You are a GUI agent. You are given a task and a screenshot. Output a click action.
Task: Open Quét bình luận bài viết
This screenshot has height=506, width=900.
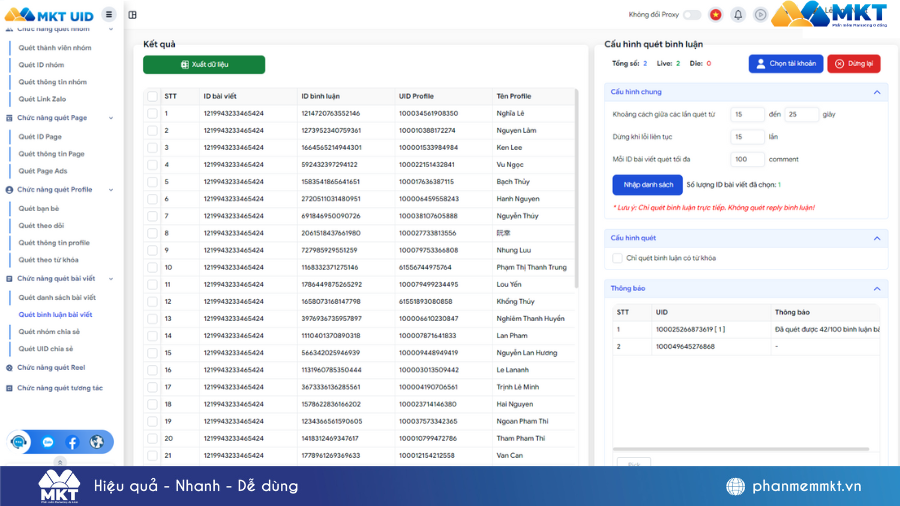(55, 315)
